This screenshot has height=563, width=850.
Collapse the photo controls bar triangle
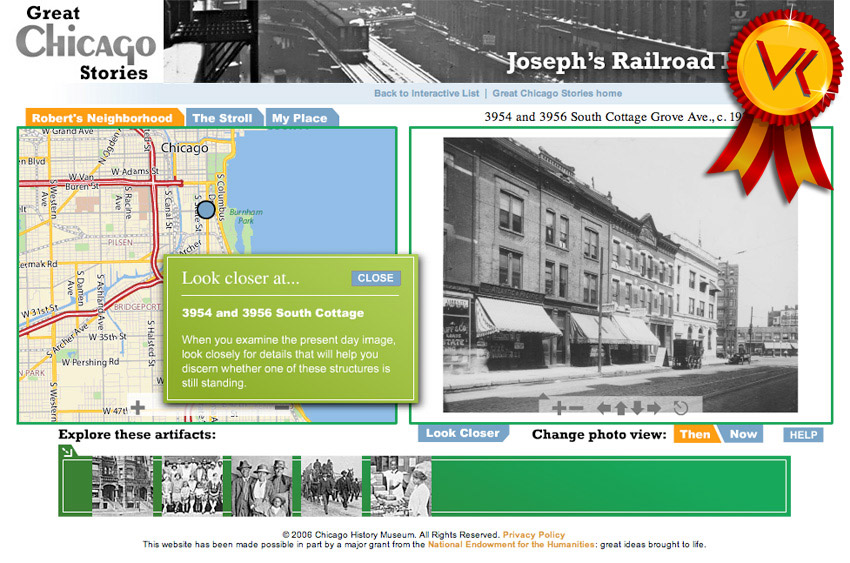(544, 397)
